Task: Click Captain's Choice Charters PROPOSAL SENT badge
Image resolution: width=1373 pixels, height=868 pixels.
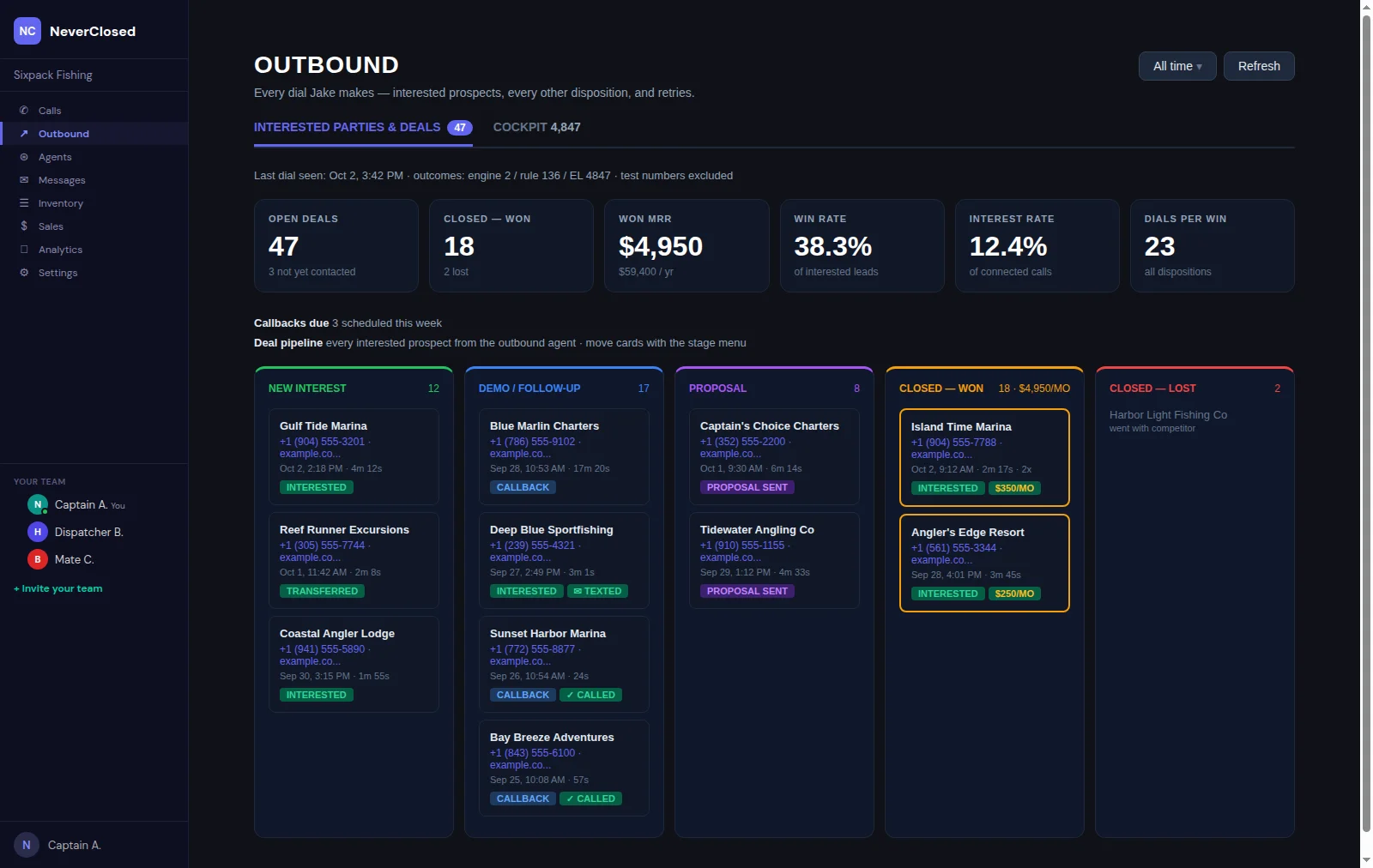Action: pyautogui.click(x=747, y=487)
